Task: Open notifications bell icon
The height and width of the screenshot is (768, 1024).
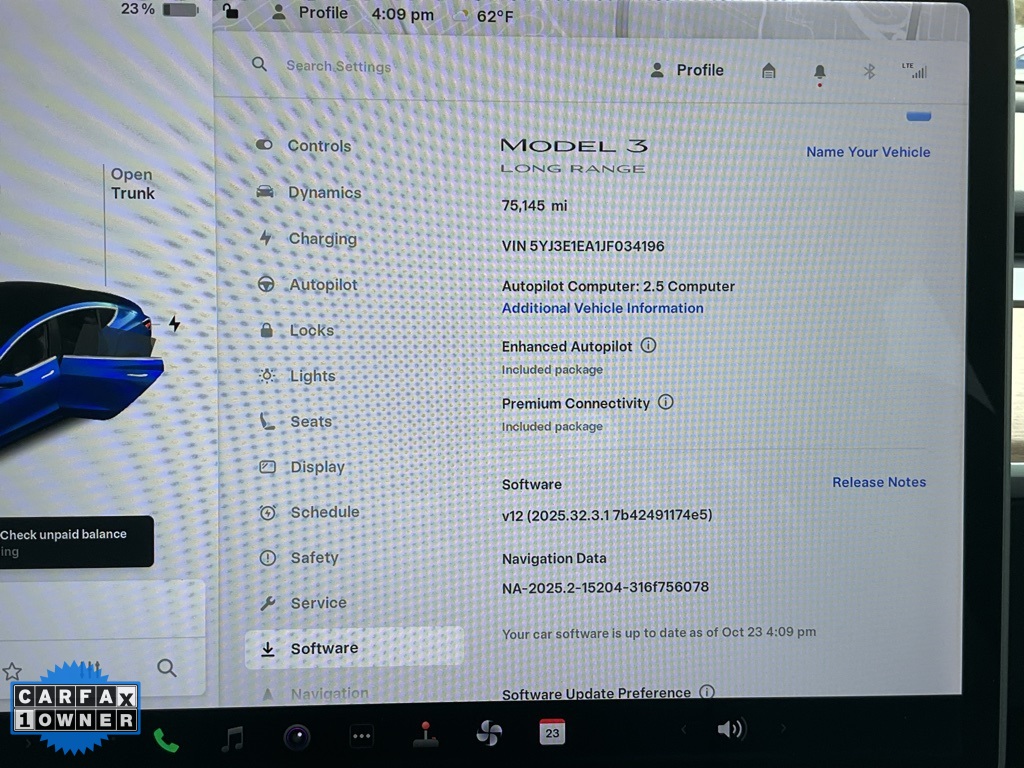Action: [820, 72]
